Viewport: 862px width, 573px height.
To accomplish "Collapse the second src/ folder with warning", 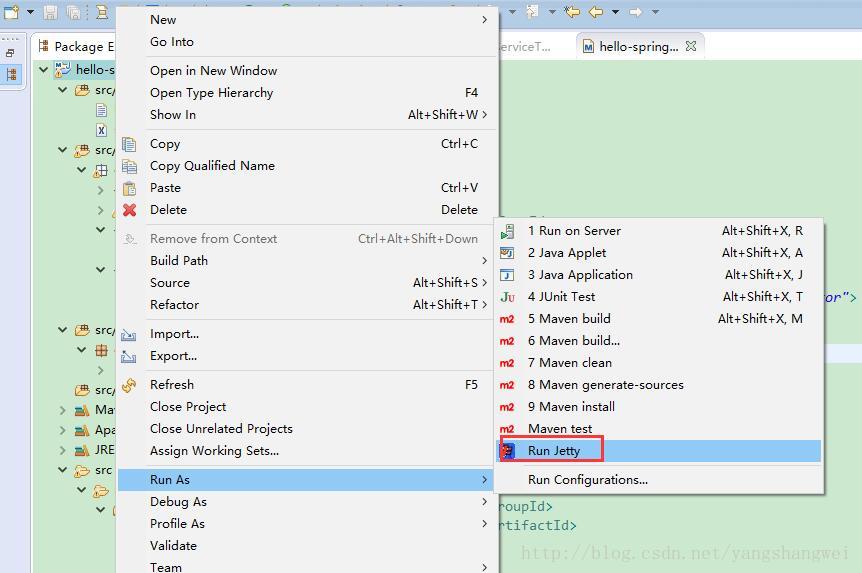I will (63, 150).
